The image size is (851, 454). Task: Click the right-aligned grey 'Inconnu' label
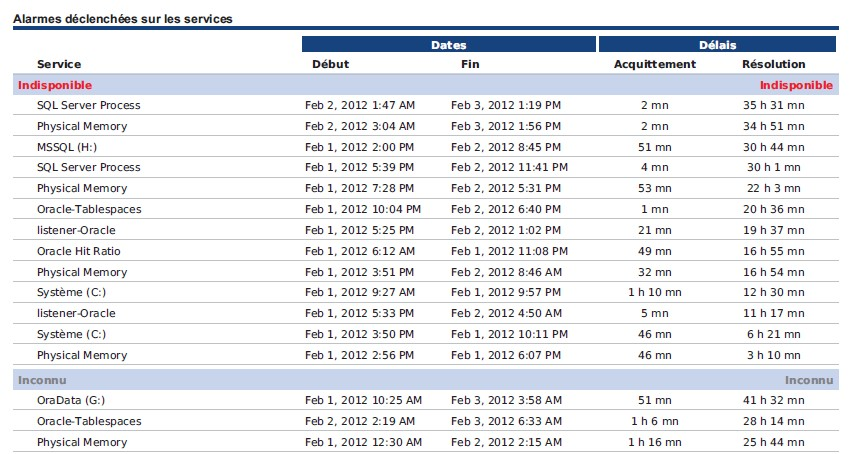[x=808, y=380]
